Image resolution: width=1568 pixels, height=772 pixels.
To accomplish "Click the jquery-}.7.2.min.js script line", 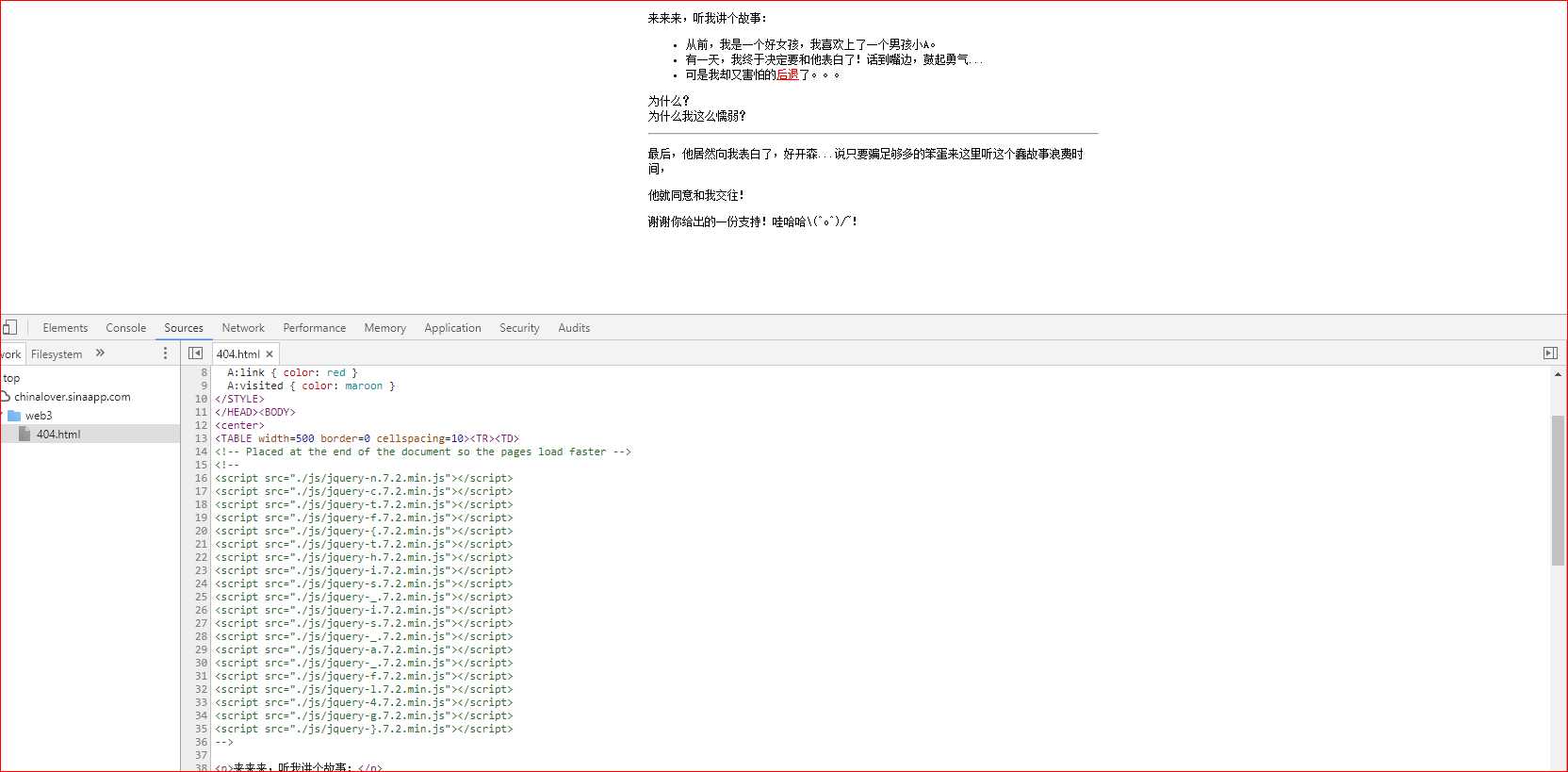I will pos(364,729).
